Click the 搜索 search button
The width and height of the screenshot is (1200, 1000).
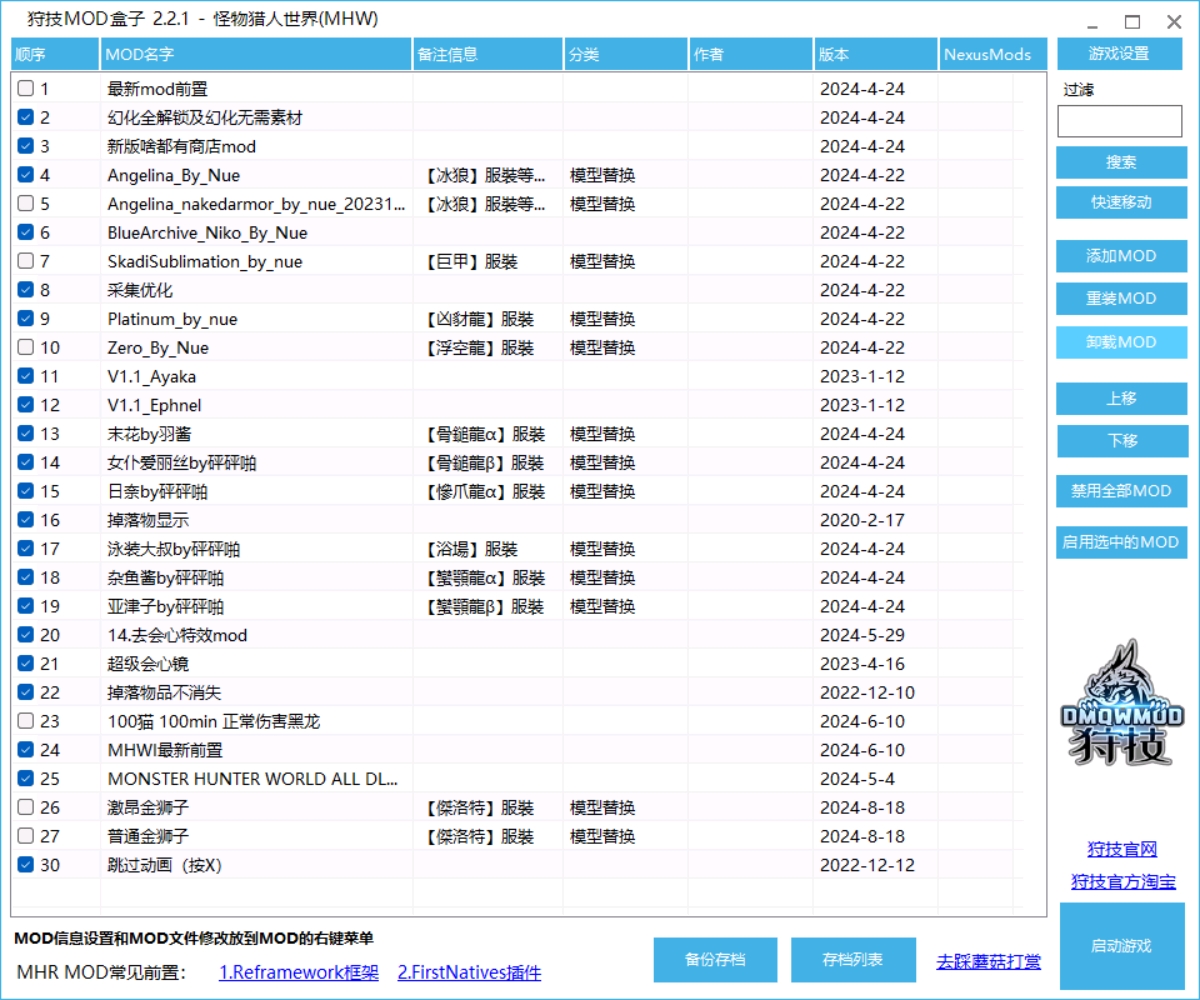coord(1122,162)
